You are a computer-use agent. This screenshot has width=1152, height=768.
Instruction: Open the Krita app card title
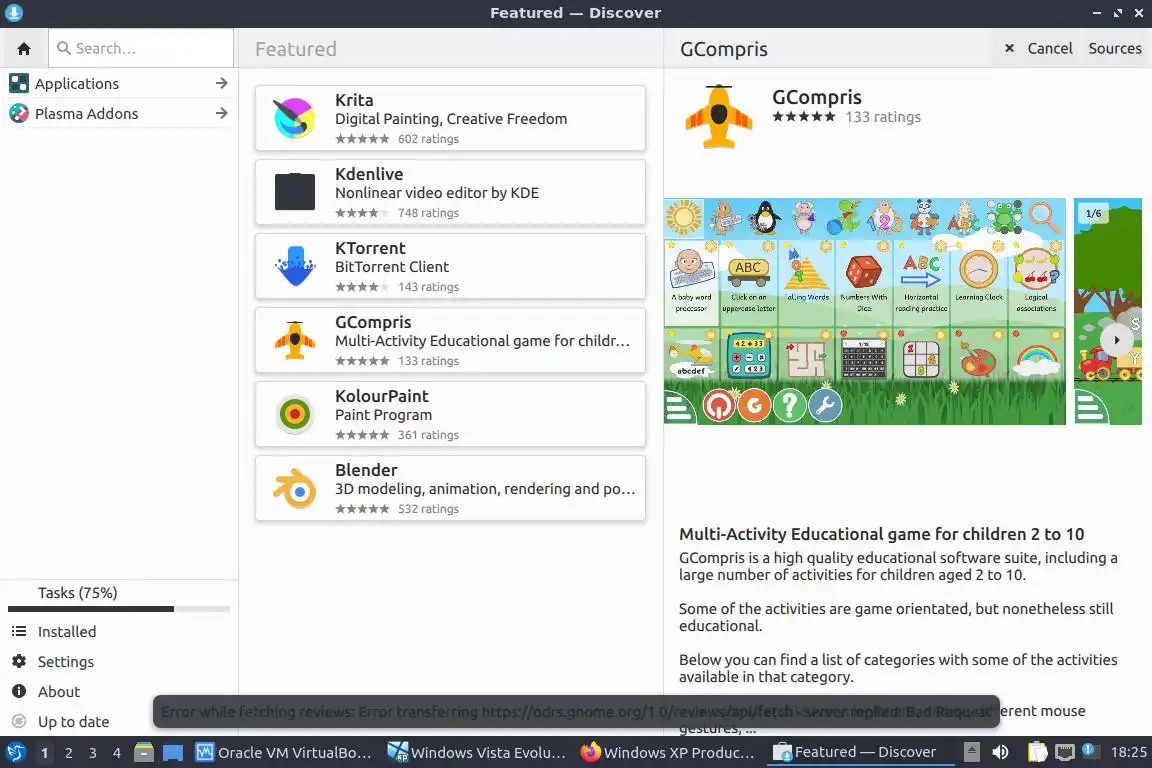(x=354, y=100)
